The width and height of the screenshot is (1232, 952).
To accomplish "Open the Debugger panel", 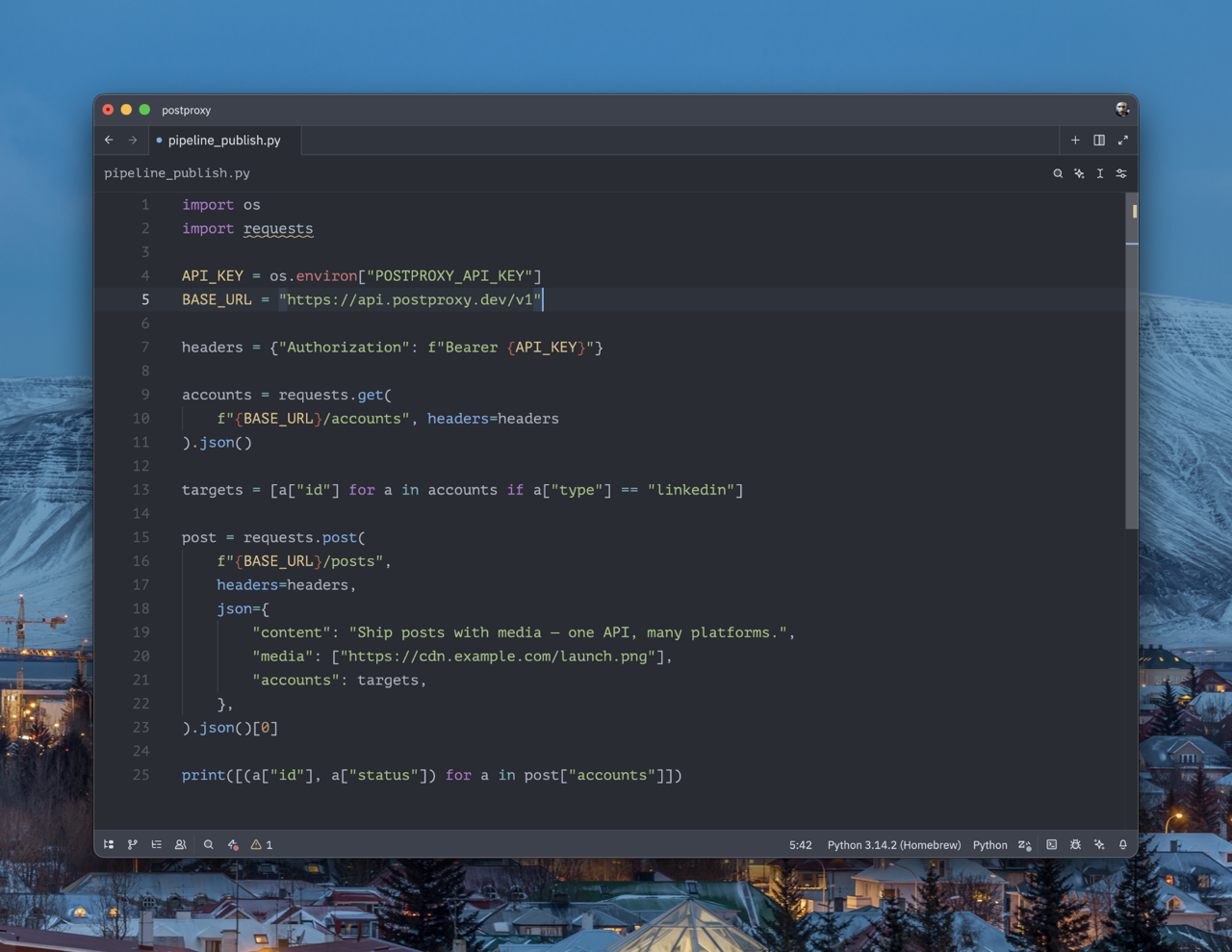I will tap(1075, 844).
